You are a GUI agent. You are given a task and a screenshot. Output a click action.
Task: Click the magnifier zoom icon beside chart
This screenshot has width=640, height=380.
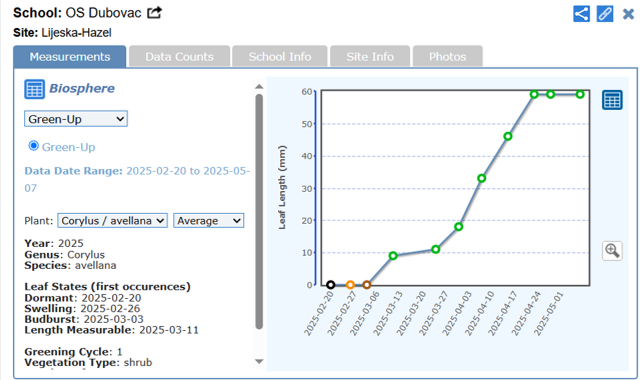(x=612, y=250)
